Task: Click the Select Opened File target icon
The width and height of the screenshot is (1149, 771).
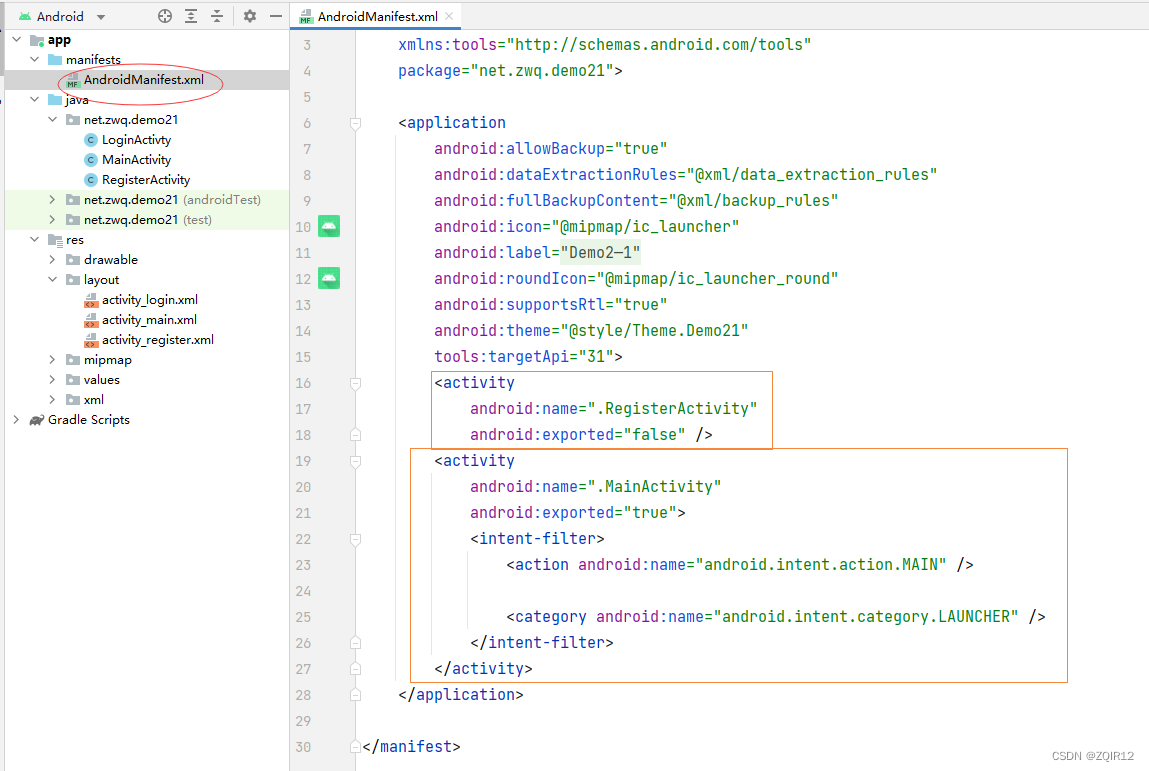Action: 165,16
